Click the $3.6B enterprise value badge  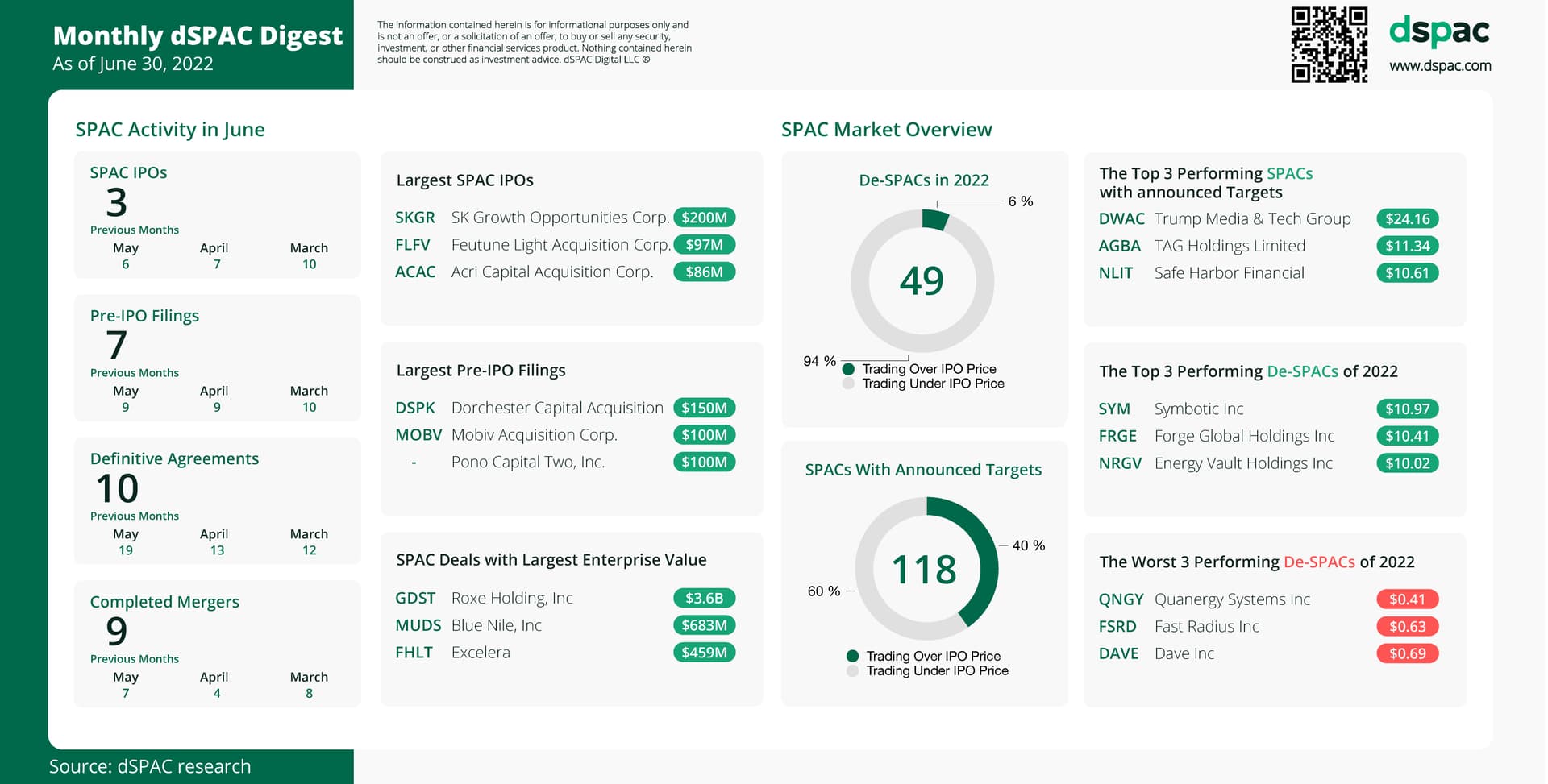[704, 598]
